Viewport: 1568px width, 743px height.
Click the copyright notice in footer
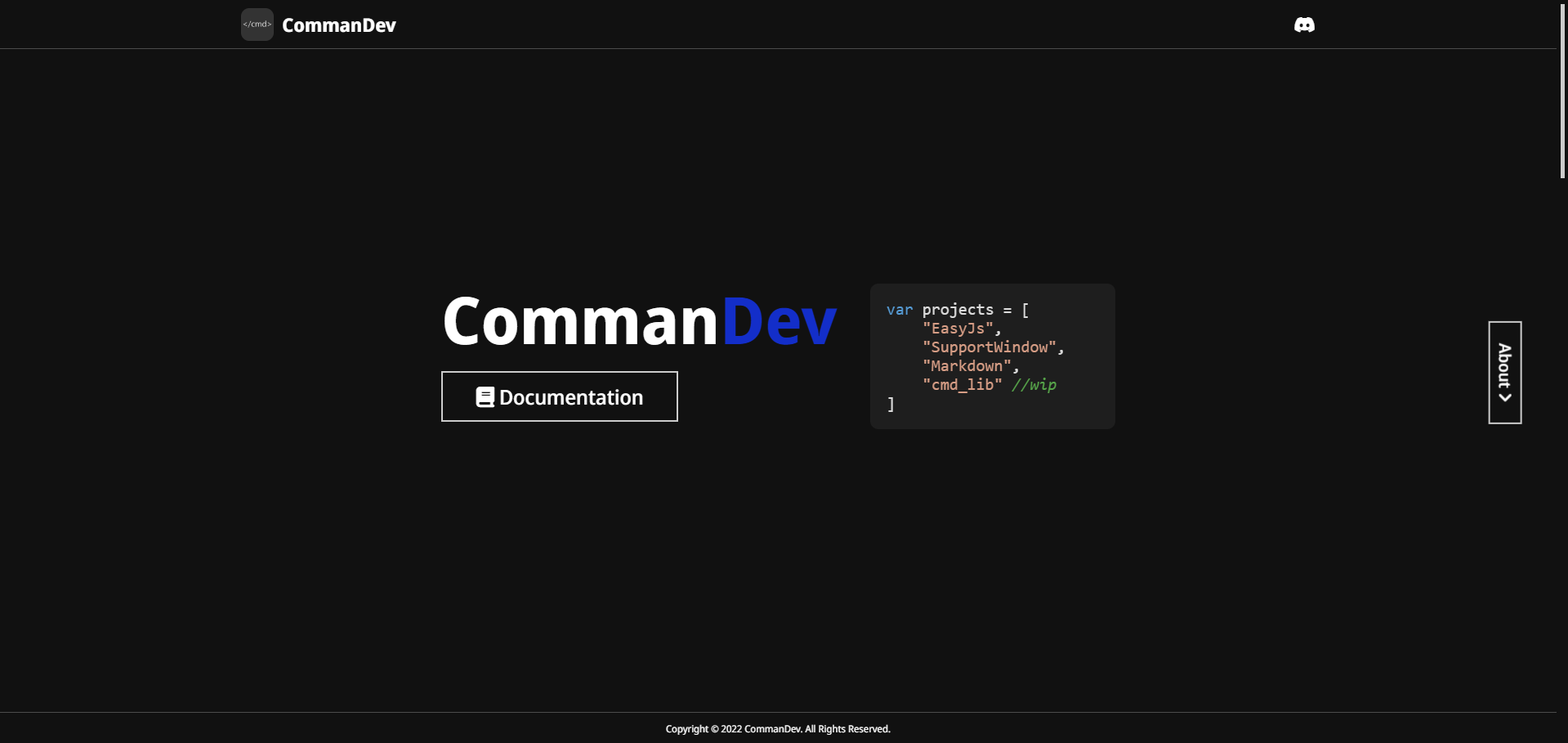777,729
